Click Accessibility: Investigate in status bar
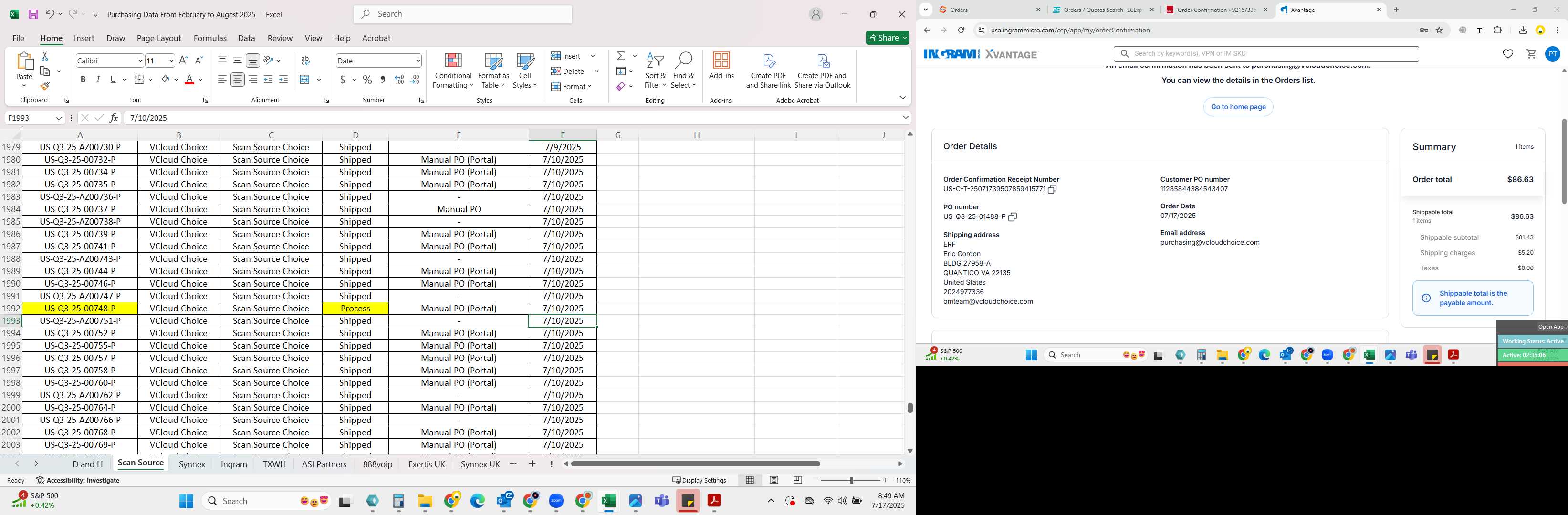This screenshot has height=515, width=1568. [78, 480]
